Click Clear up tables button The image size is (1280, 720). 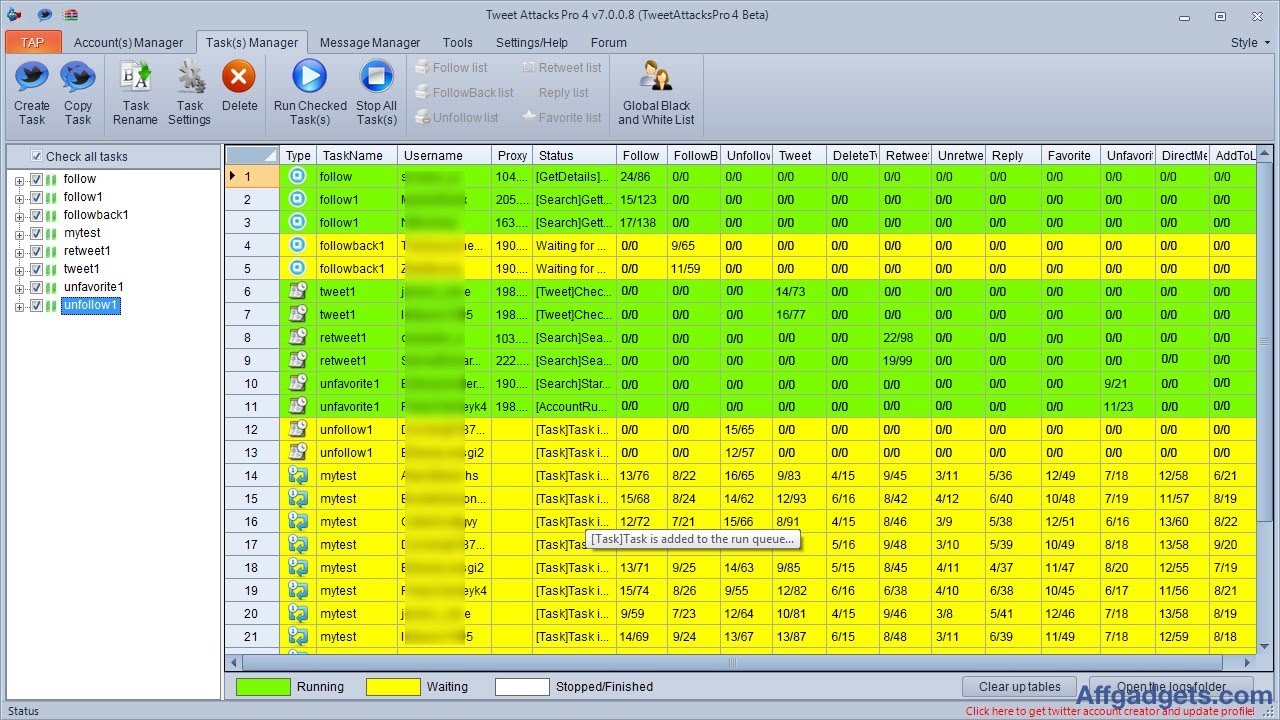[1020, 687]
